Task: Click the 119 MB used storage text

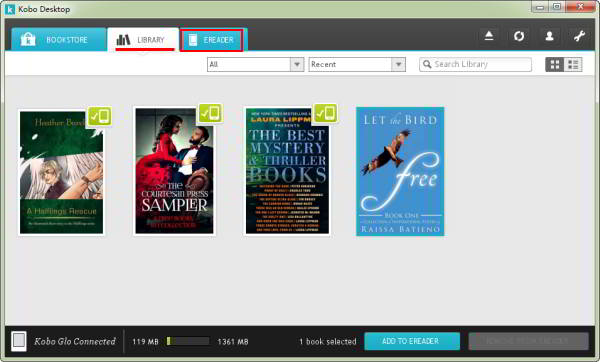Action: (x=145, y=341)
